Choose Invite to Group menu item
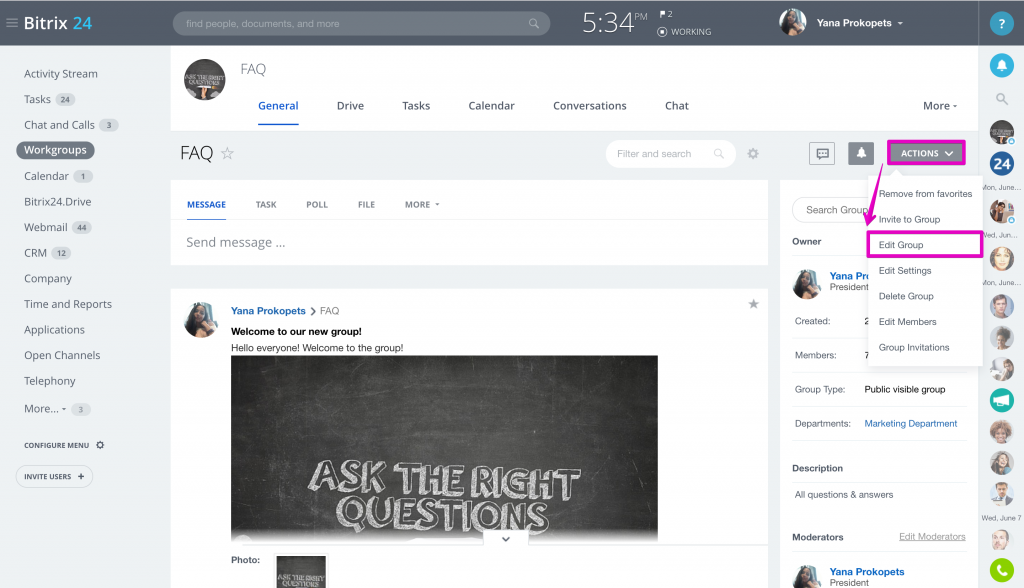 [x=925, y=219]
